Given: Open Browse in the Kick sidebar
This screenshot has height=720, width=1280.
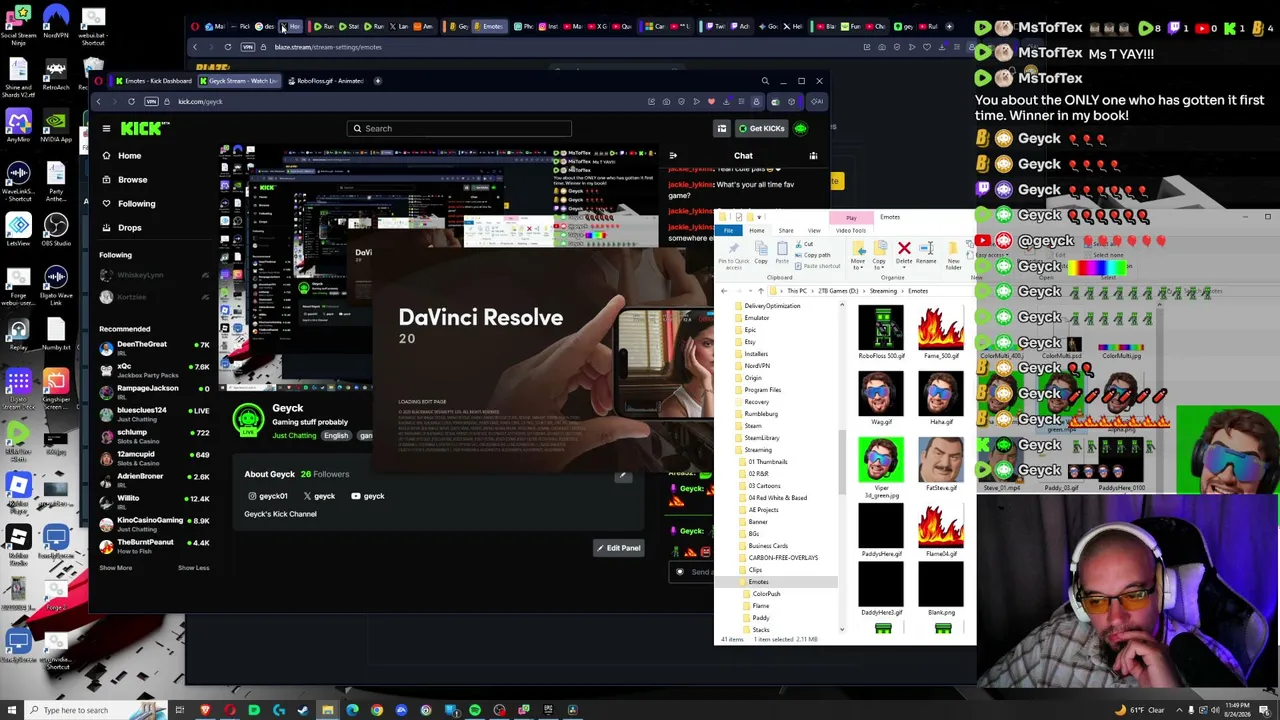Looking at the screenshot, I should (x=132, y=179).
